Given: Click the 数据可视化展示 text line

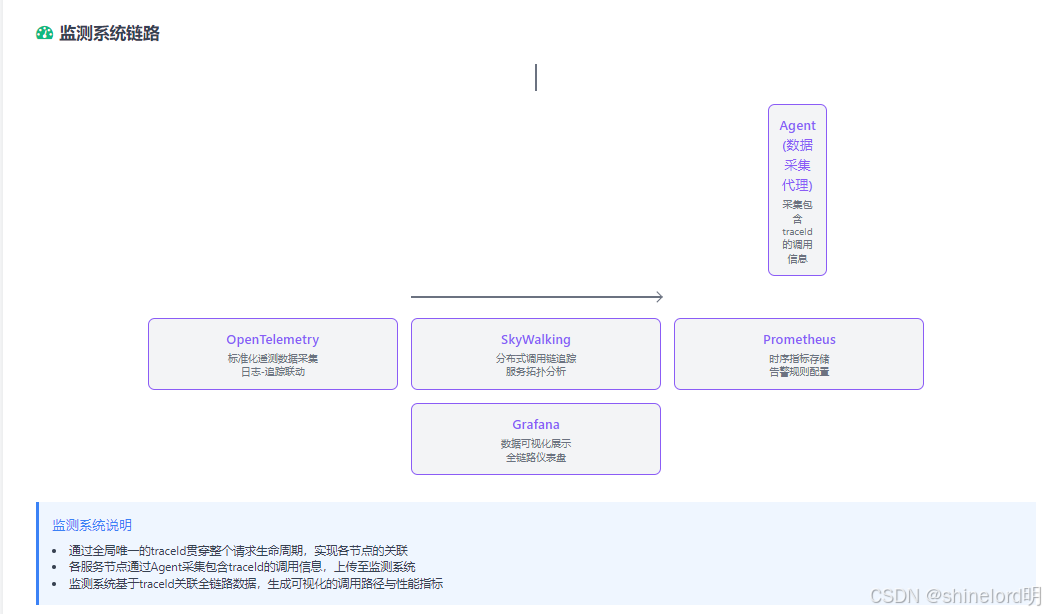Looking at the screenshot, I should [536, 444].
